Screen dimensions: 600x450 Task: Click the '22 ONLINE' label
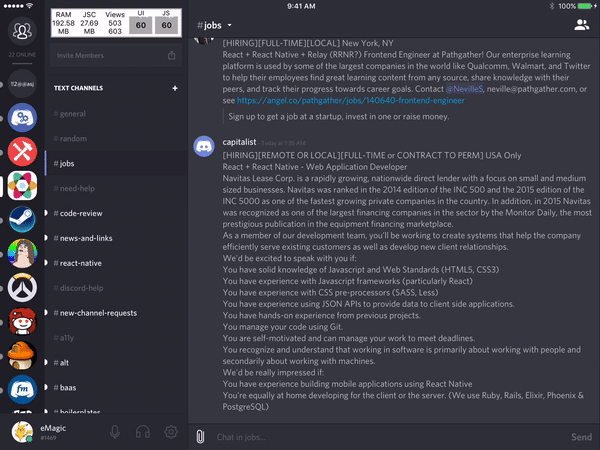tap(22, 55)
